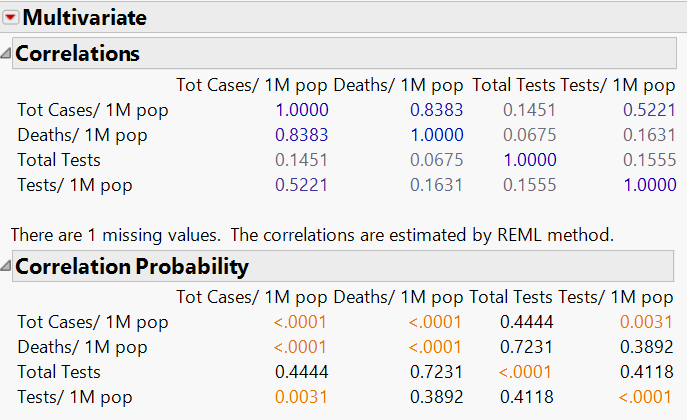Click the Total Tests column header in Correlations
Screen dimensions: 687x420
pyautogui.click(x=513, y=85)
